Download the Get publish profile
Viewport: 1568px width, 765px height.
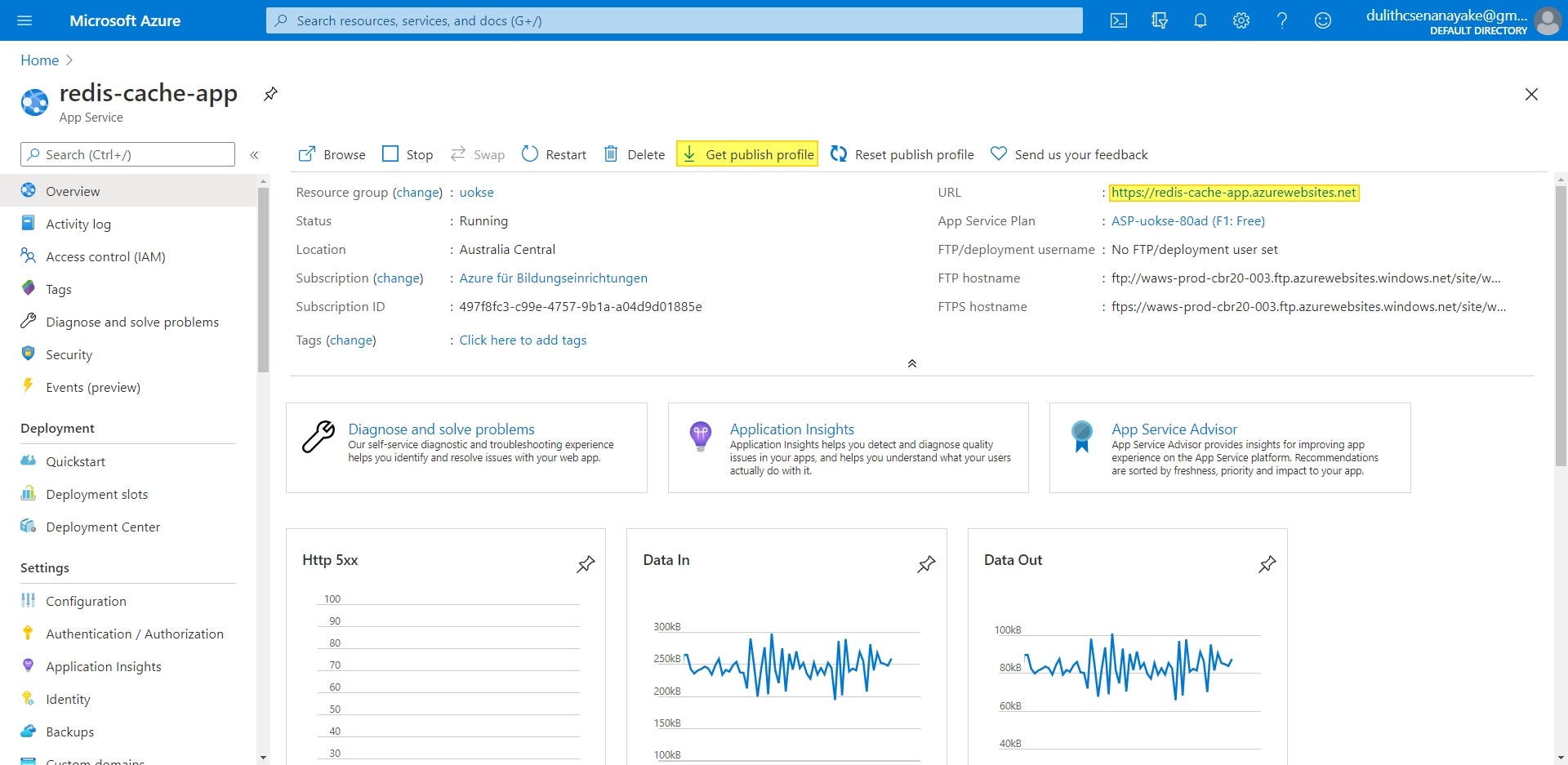click(x=747, y=154)
